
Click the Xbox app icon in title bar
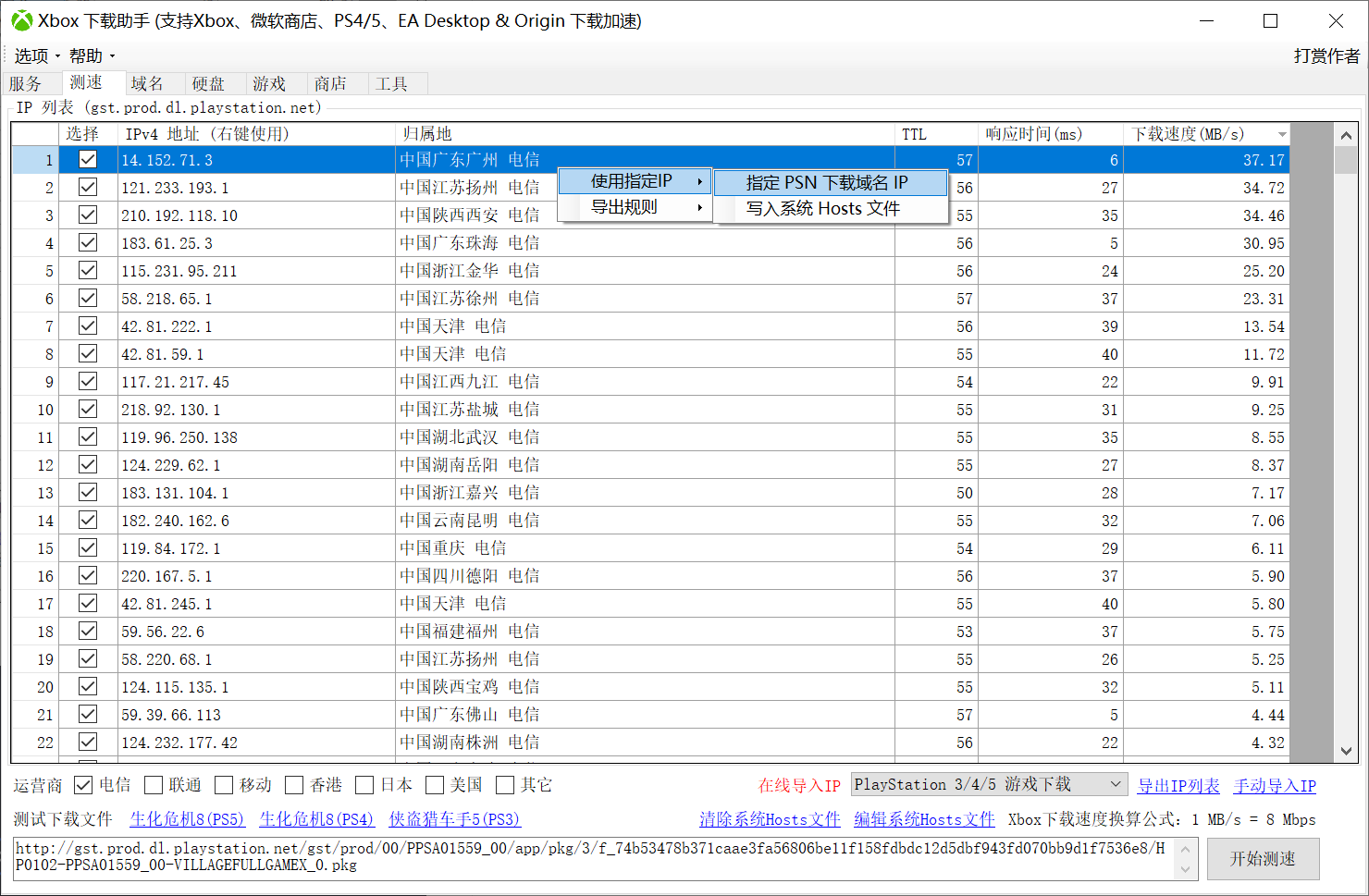(21, 20)
